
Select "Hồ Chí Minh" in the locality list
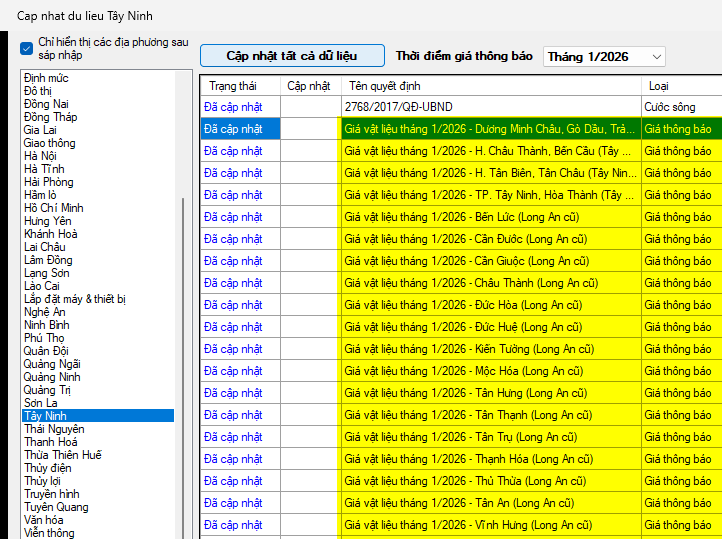click(x=54, y=208)
